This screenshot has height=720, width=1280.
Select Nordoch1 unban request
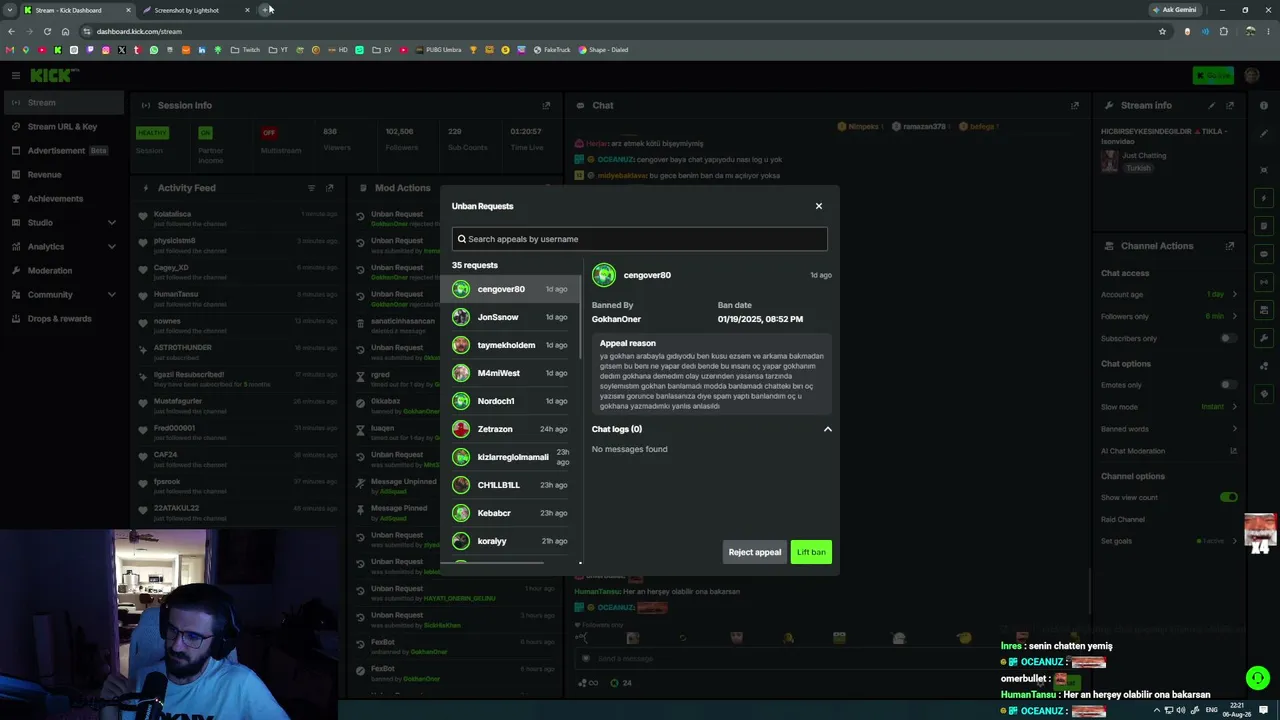[510, 401]
